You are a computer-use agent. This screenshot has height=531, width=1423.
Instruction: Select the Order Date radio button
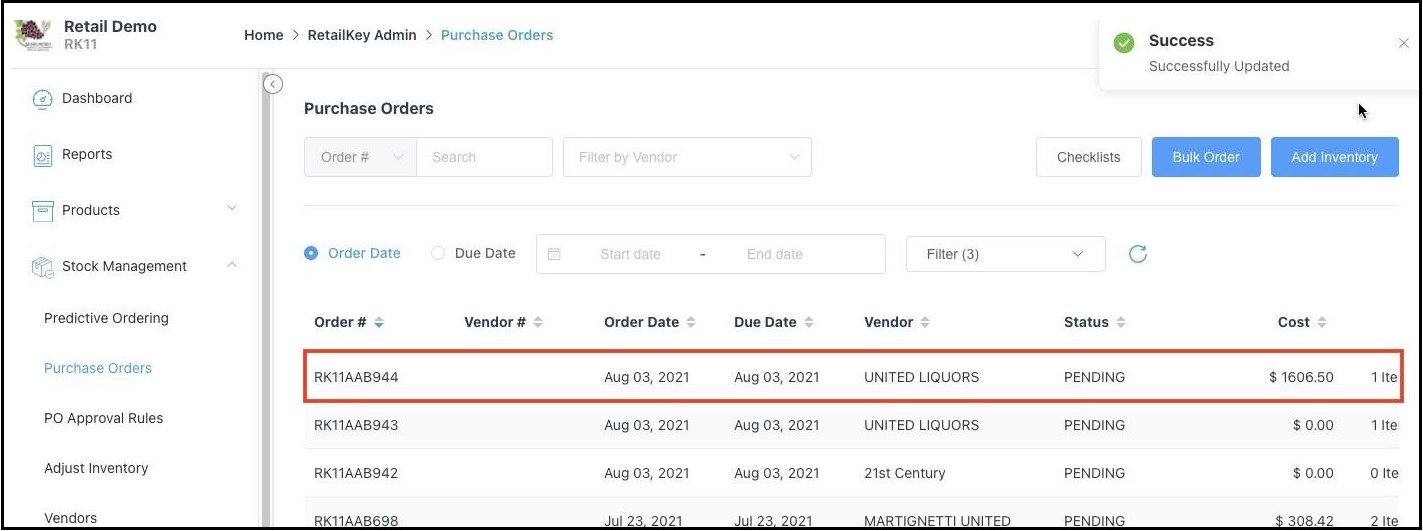pyautogui.click(x=311, y=253)
